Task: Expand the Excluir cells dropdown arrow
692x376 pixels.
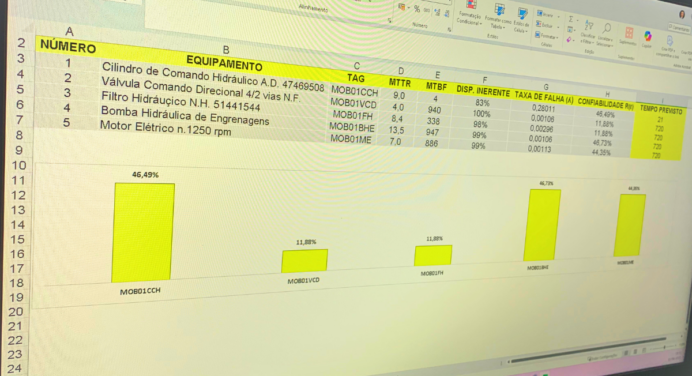Action: click(x=558, y=27)
